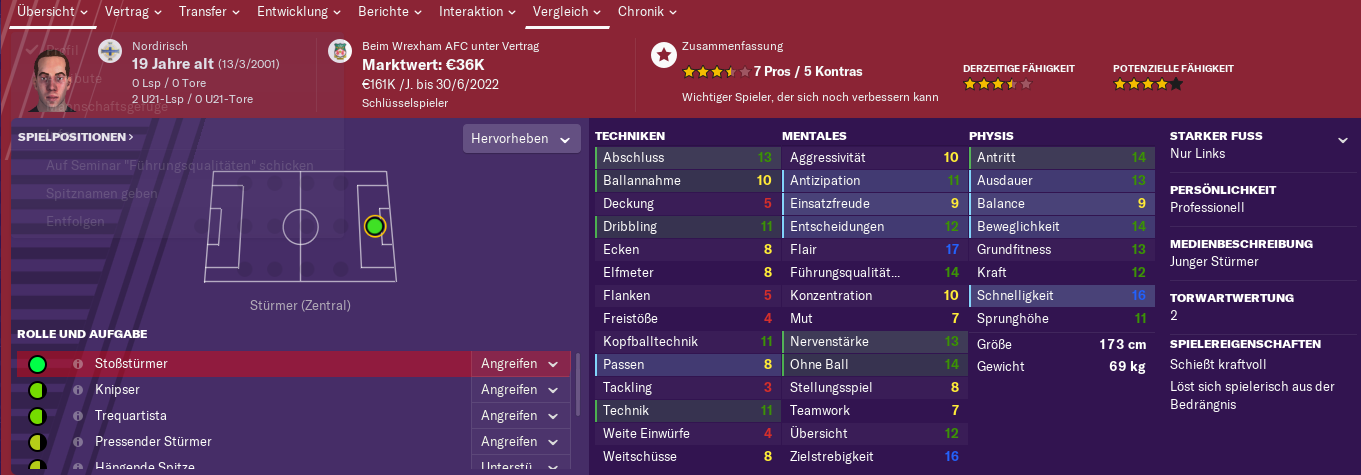1361x475 pixels.
Task: Open the Hervorheben dropdown
Action: coord(522,139)
